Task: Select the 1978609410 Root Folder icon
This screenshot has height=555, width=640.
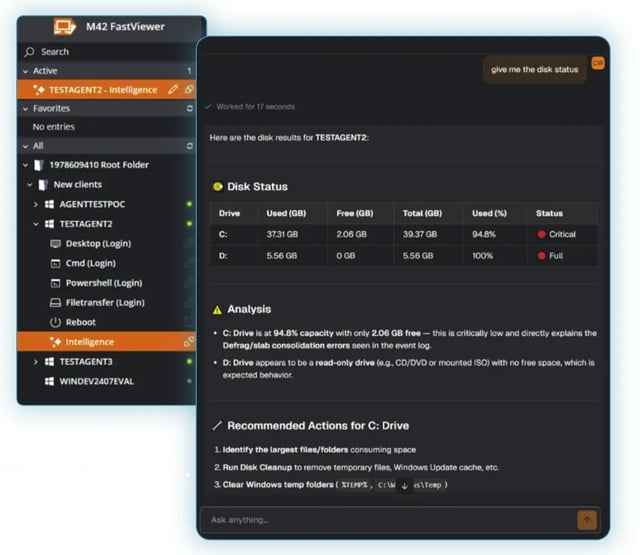Action: (39, 165)
